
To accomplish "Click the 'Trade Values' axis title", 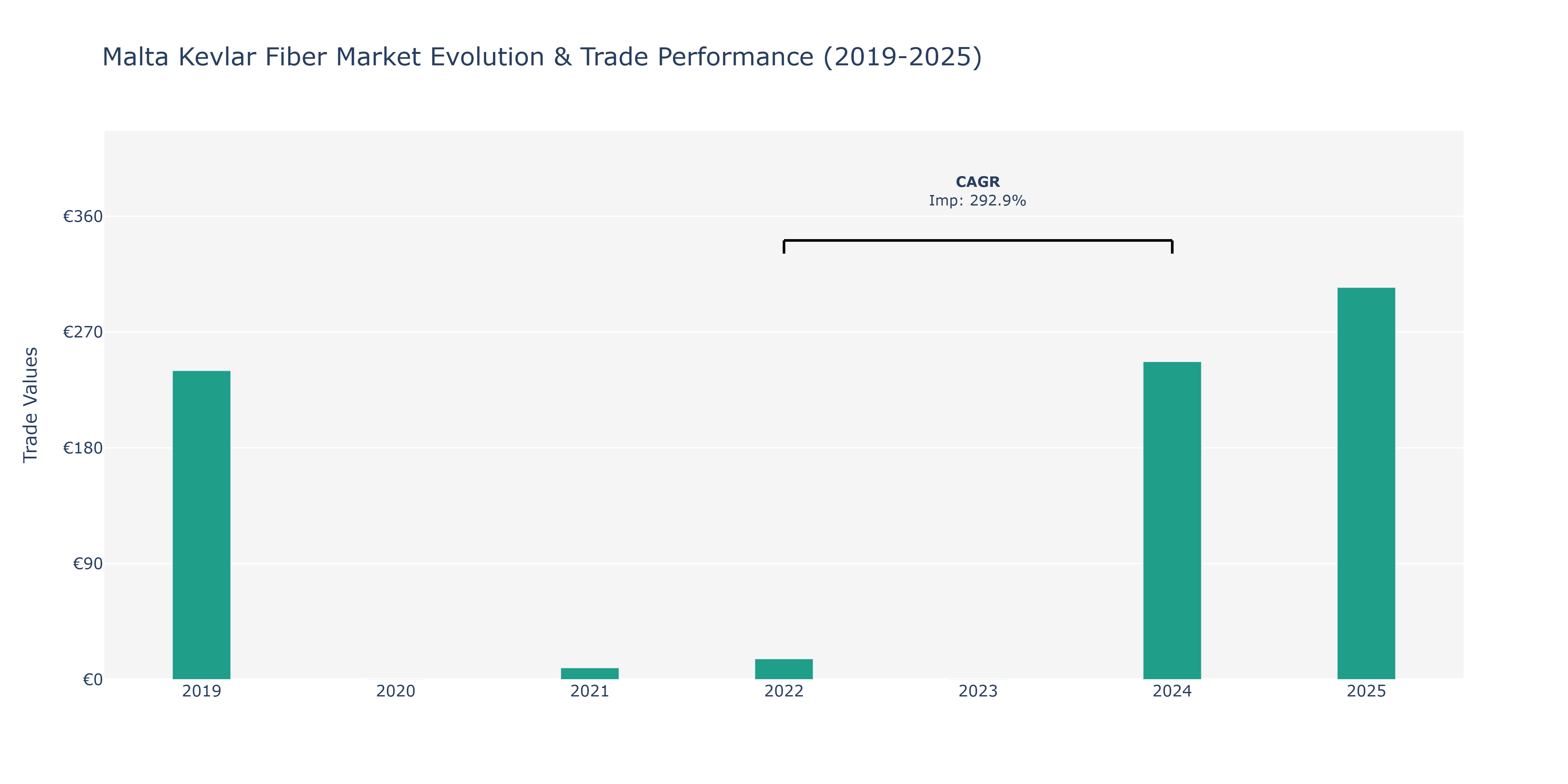I will pos(30,405).
